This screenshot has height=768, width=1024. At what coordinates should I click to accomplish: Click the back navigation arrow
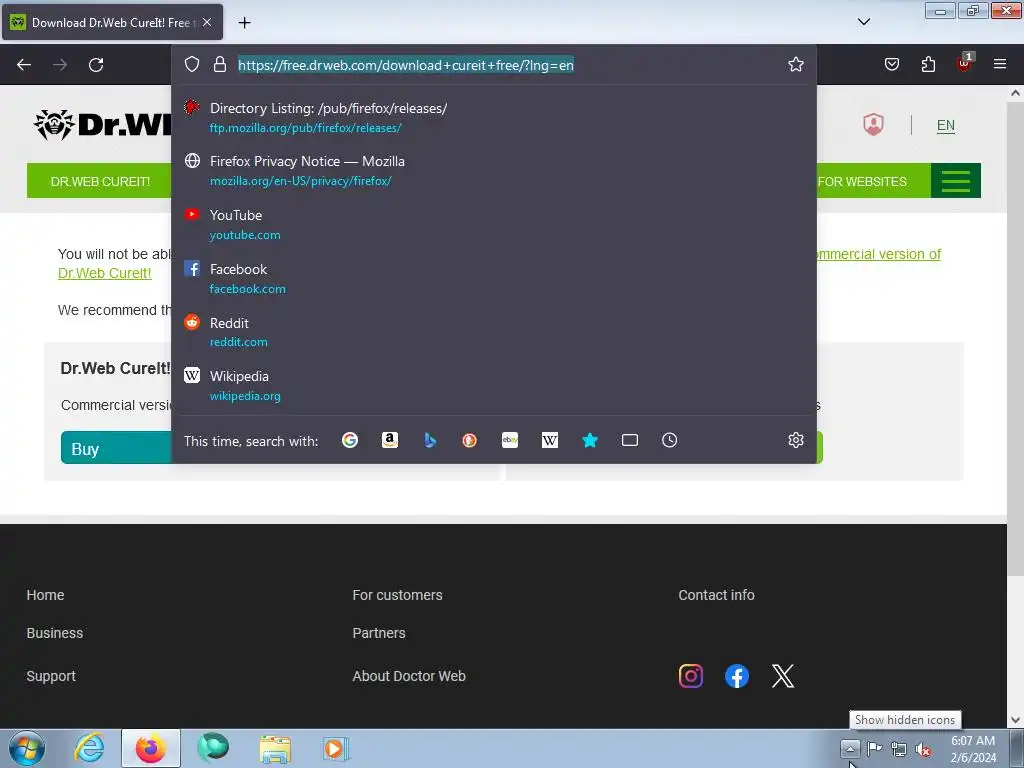tap(24, 65)
